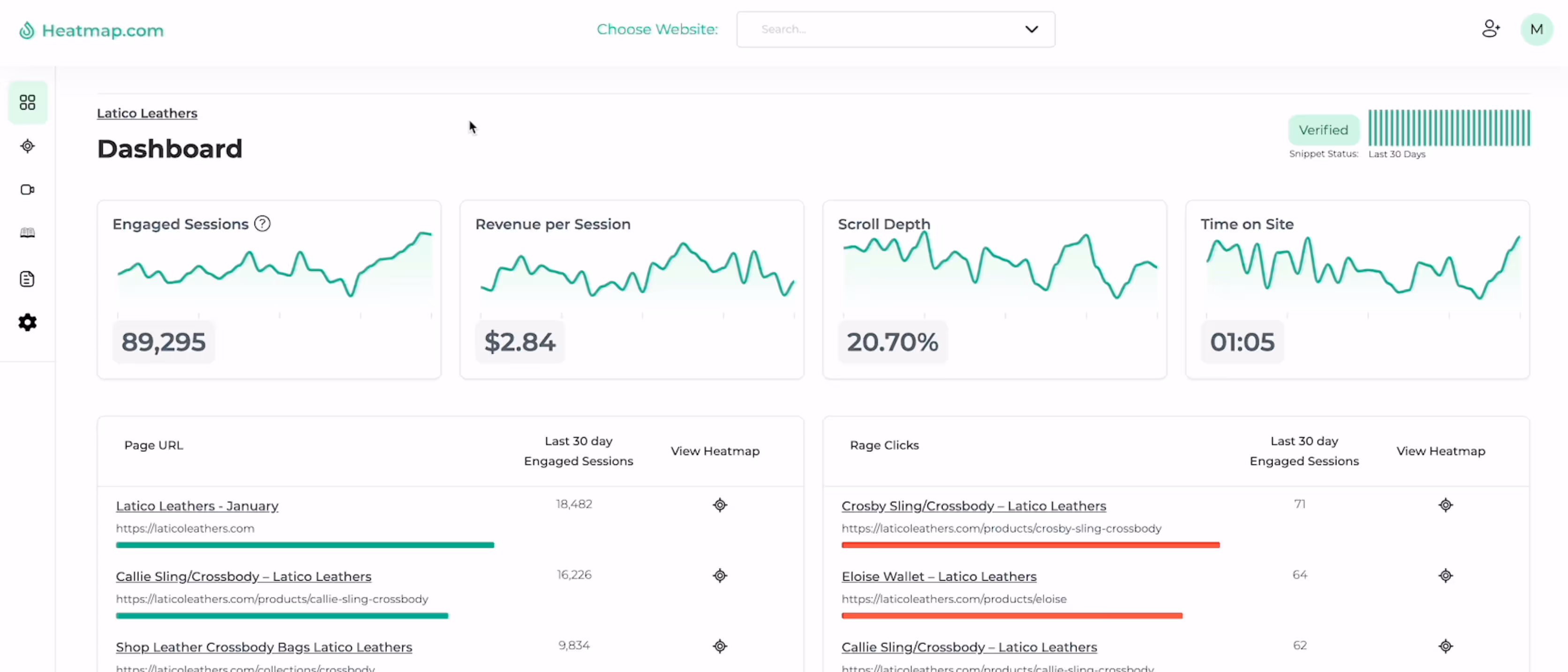The height and width of the screenshot is (672, 1568).
Task: View heatmap for Latico Leathers - January
Action: [x=719, y=505]
